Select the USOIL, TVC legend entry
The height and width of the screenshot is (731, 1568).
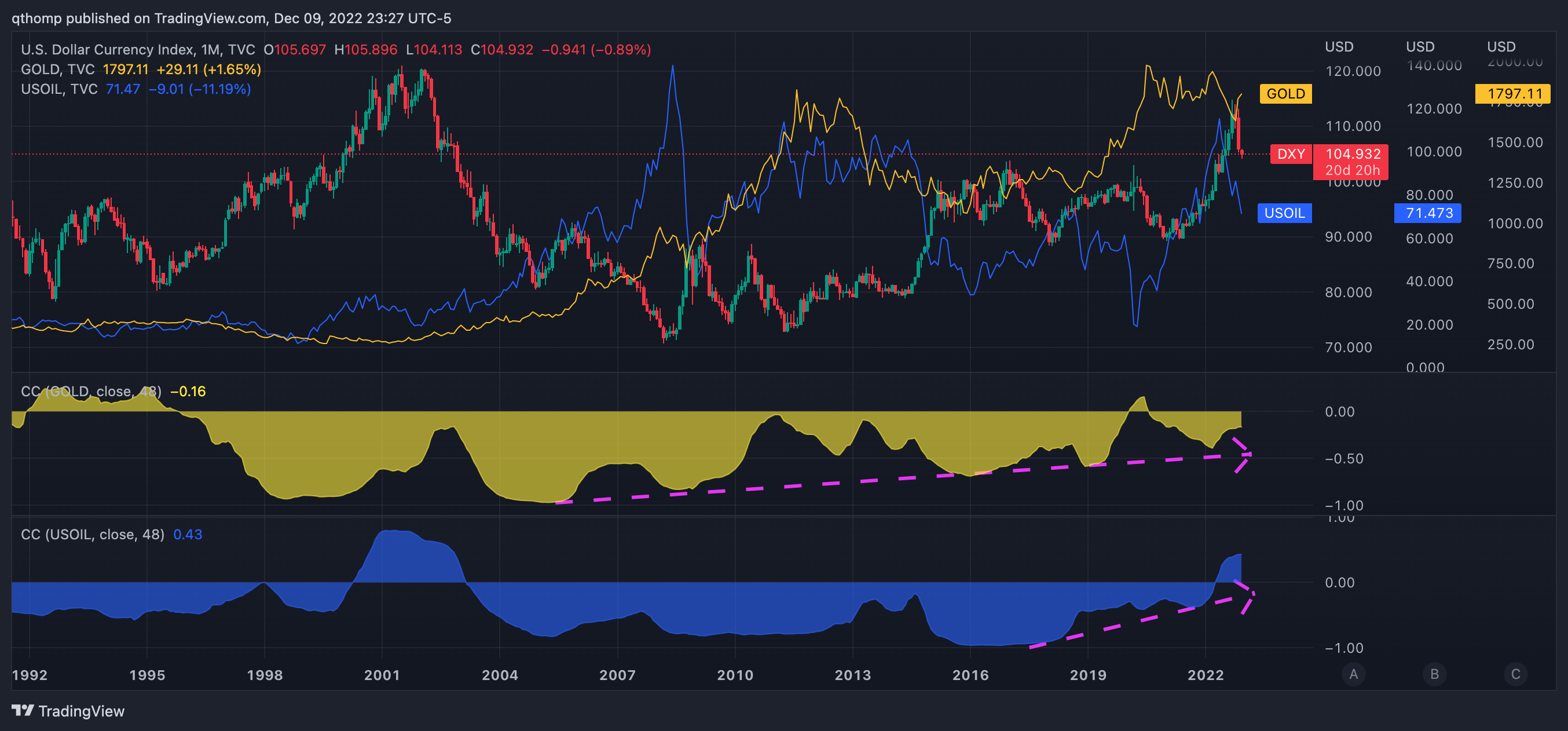point(59,89)
